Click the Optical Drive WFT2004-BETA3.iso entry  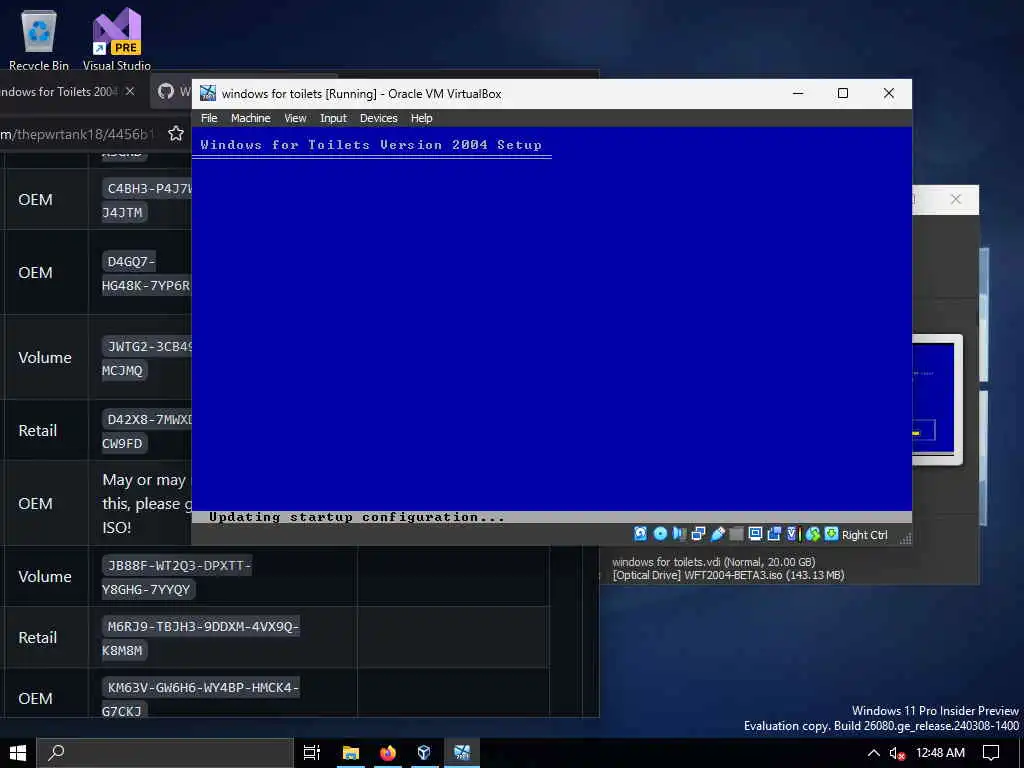[728, 575]
